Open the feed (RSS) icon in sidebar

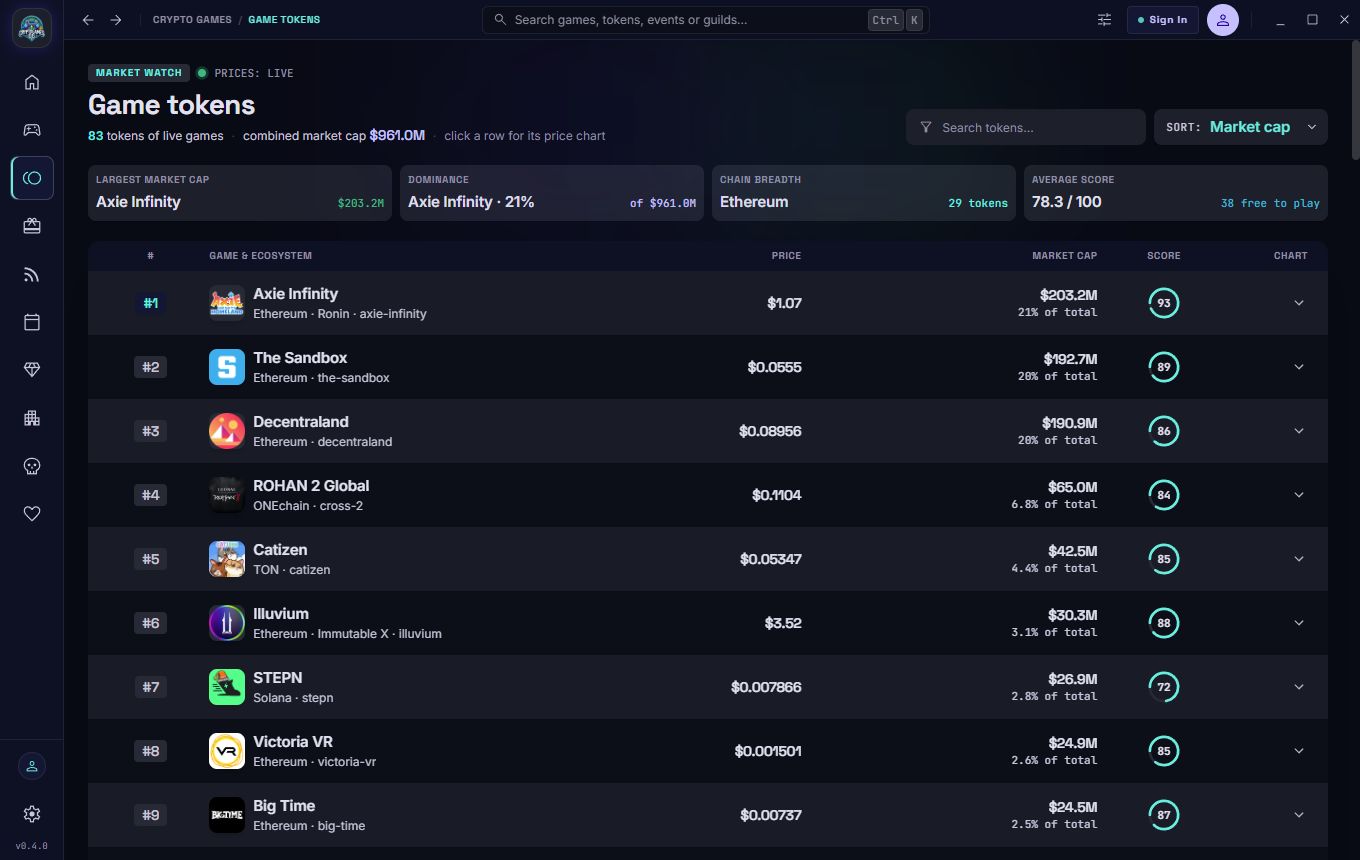click(32, 274)
